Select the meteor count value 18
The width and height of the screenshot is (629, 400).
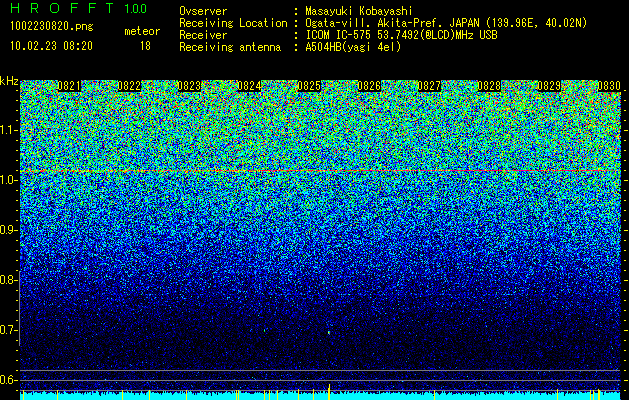tap(145, 46)
